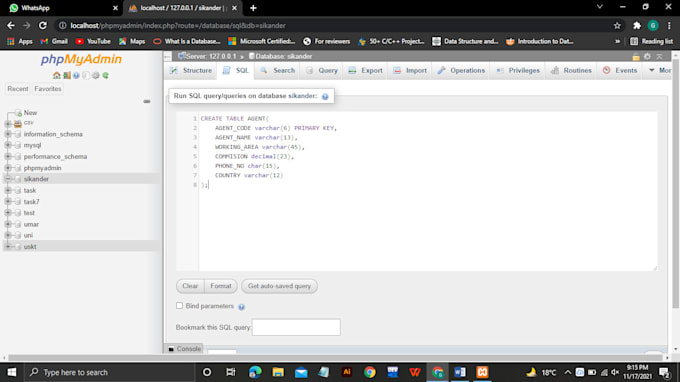Open the Privileges tab
680x382 pixels.
tap(518, 70)
